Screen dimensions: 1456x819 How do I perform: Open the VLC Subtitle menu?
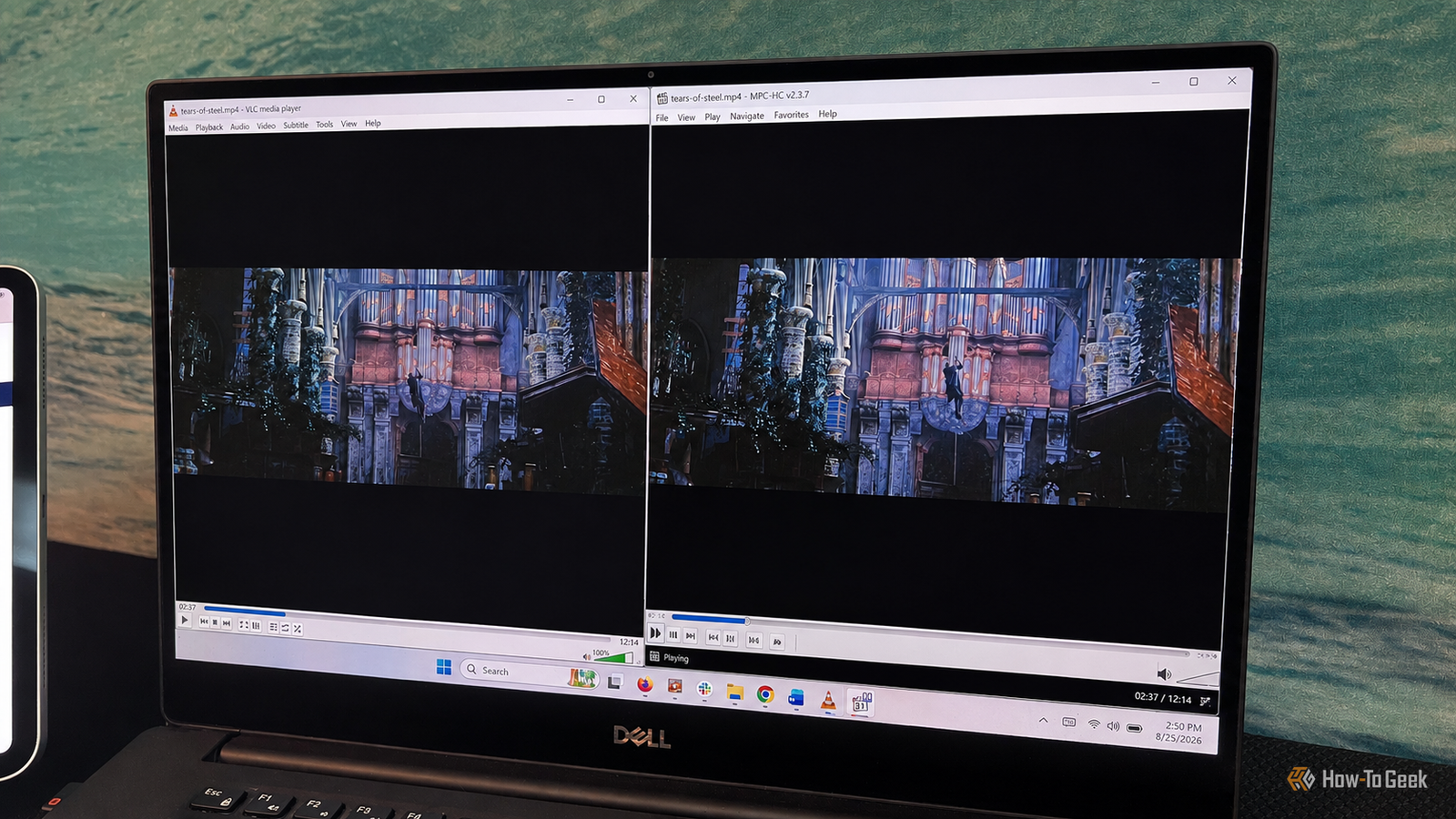pos(296,125)
